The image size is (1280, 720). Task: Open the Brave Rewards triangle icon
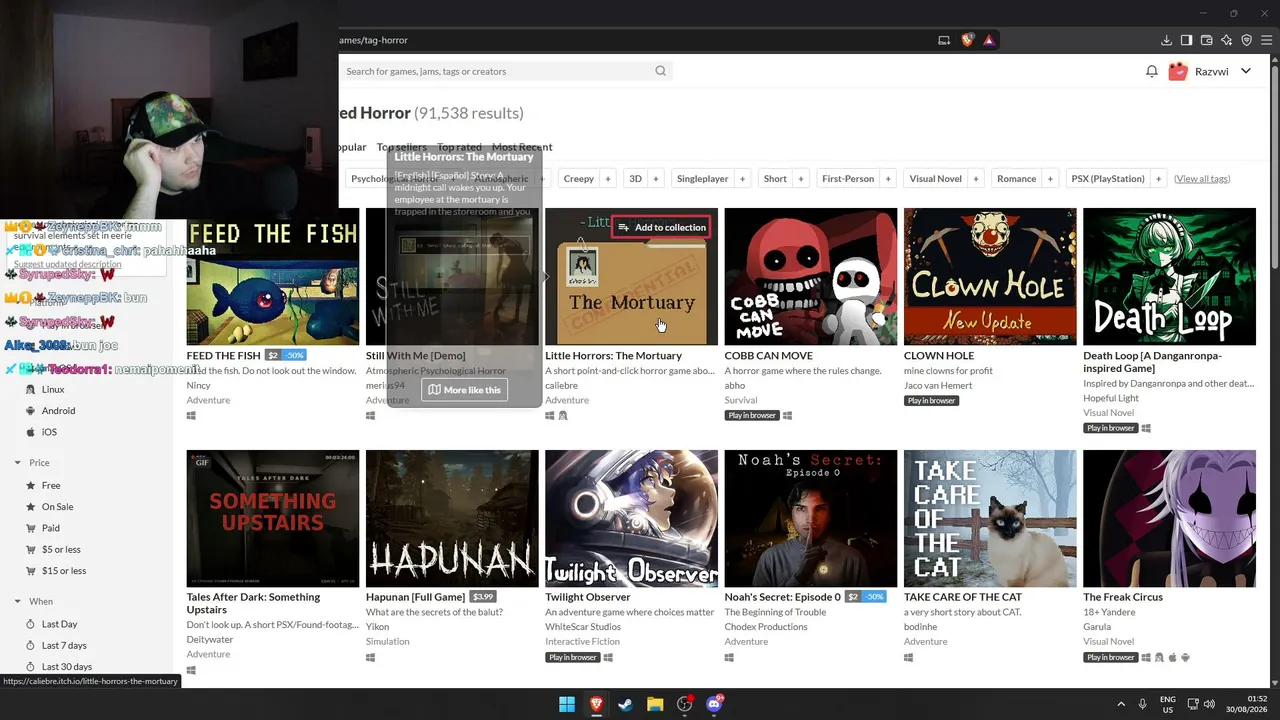(x=988, y=40)
